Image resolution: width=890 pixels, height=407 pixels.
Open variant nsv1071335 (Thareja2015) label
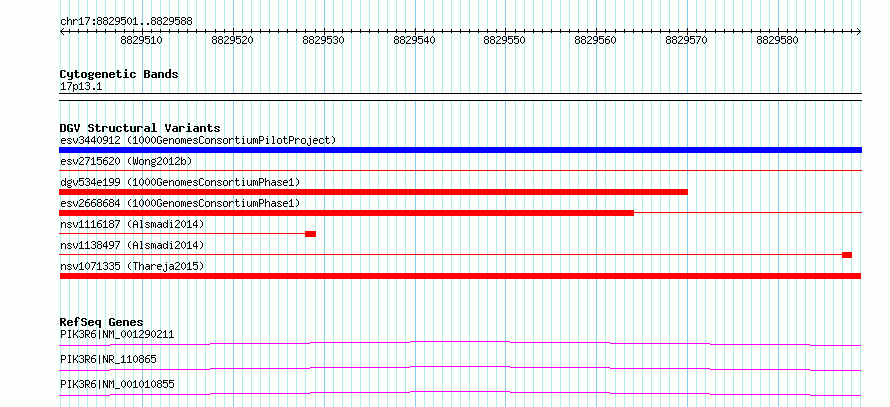point(132,266)
